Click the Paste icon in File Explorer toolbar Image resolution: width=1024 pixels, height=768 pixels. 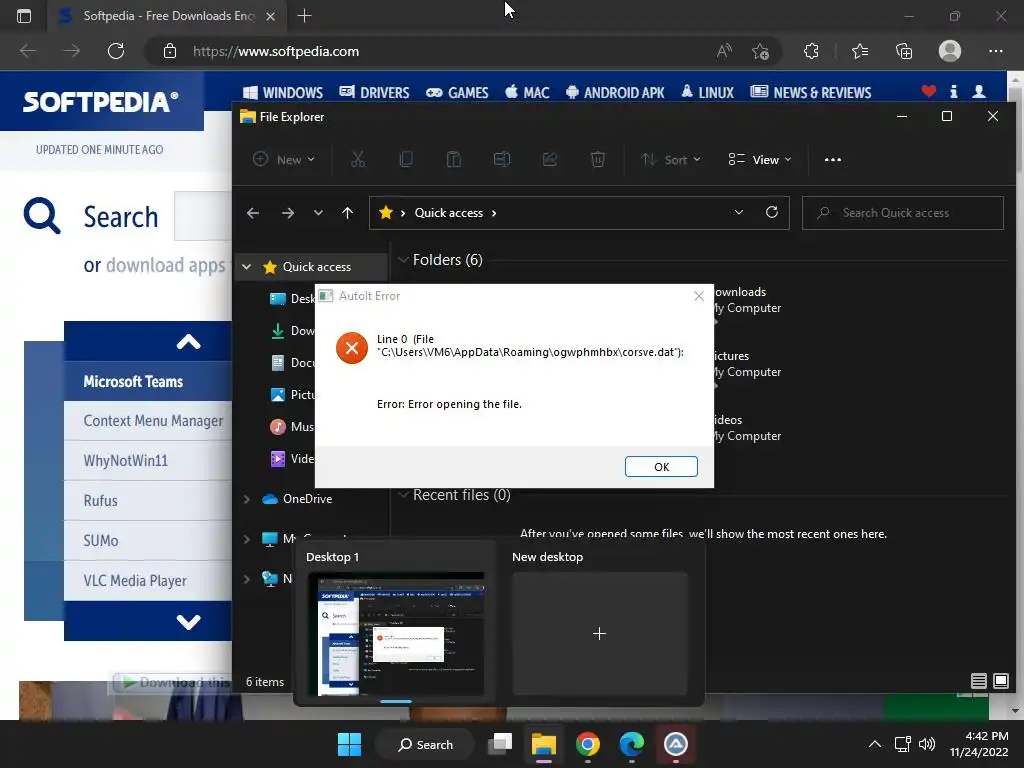[454, 159]
